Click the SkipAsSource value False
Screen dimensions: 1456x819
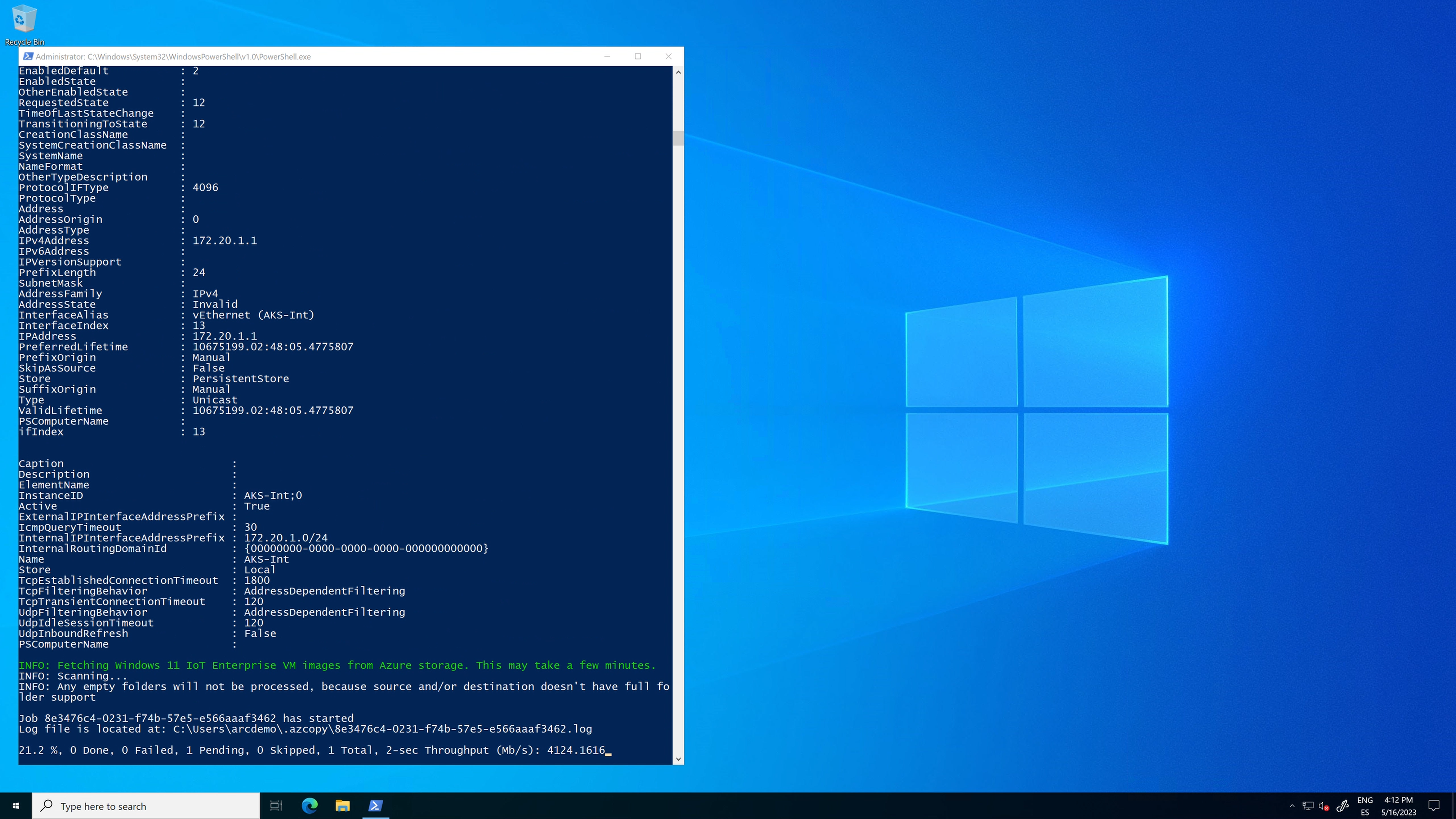[x=209, y=369]
